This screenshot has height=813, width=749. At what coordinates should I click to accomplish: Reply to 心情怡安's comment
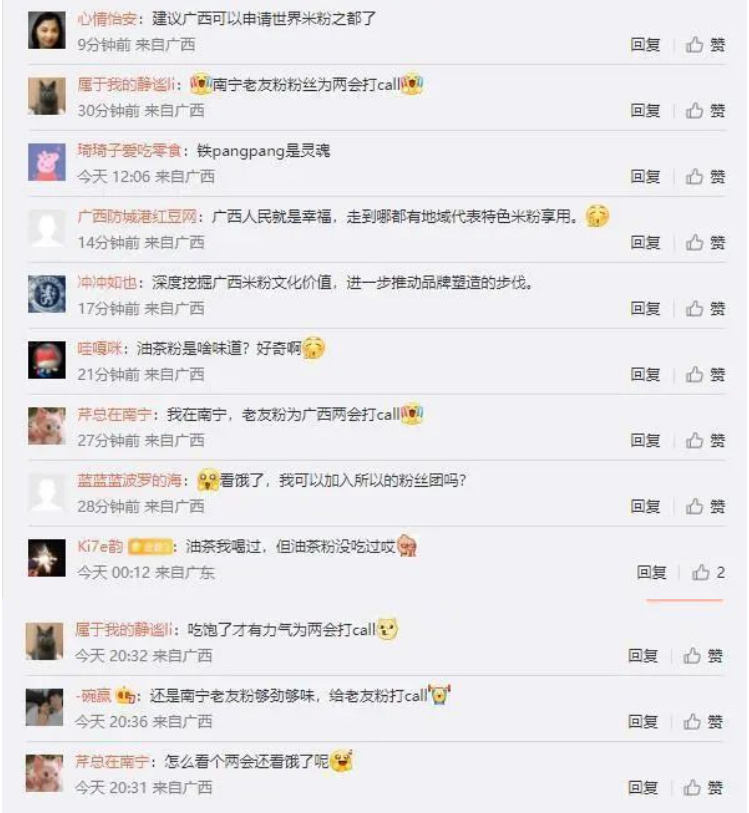(x=645, y=45)
